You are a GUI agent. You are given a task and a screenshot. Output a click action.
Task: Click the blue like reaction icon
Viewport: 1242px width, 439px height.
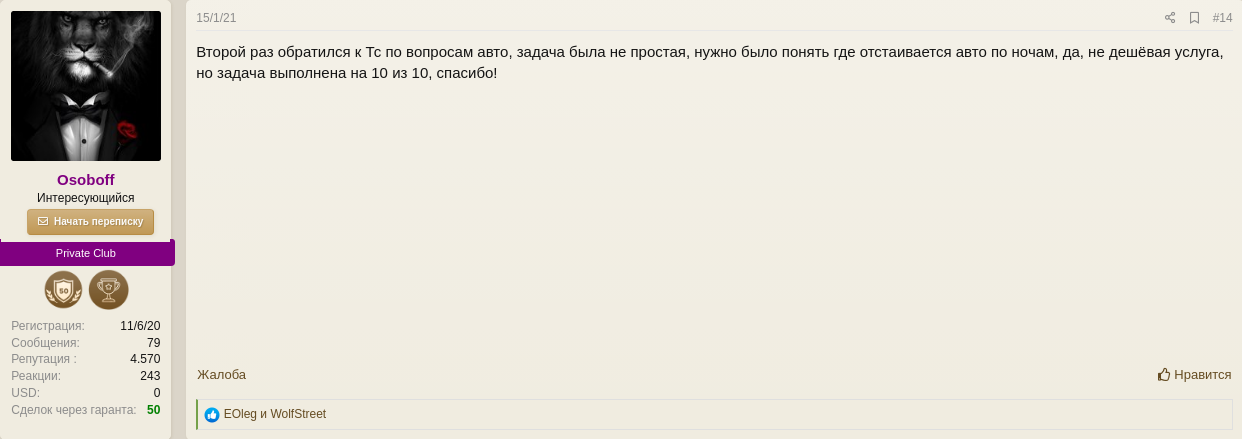212,415
